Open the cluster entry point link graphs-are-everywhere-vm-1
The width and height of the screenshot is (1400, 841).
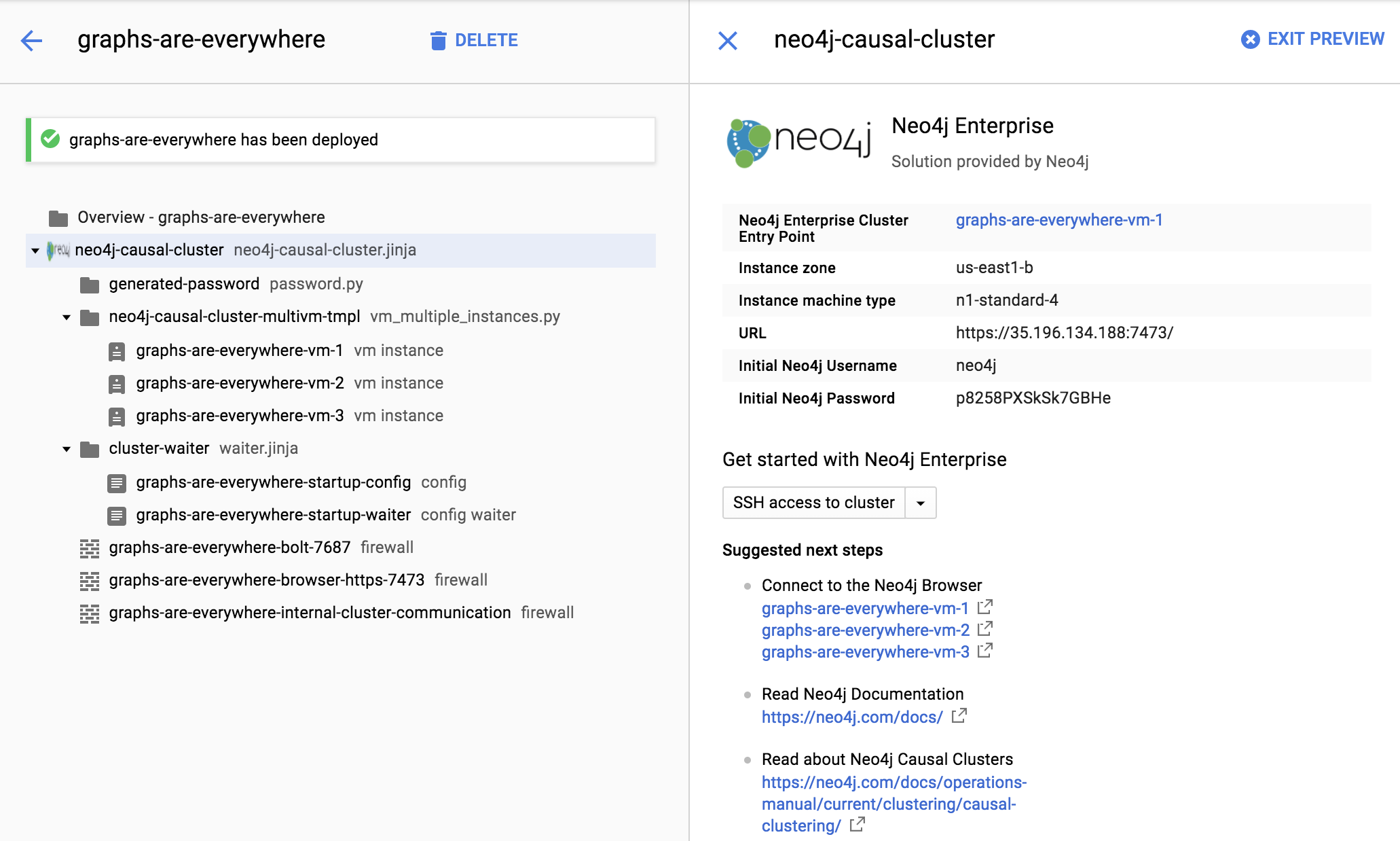click(x=1059, y=220)
